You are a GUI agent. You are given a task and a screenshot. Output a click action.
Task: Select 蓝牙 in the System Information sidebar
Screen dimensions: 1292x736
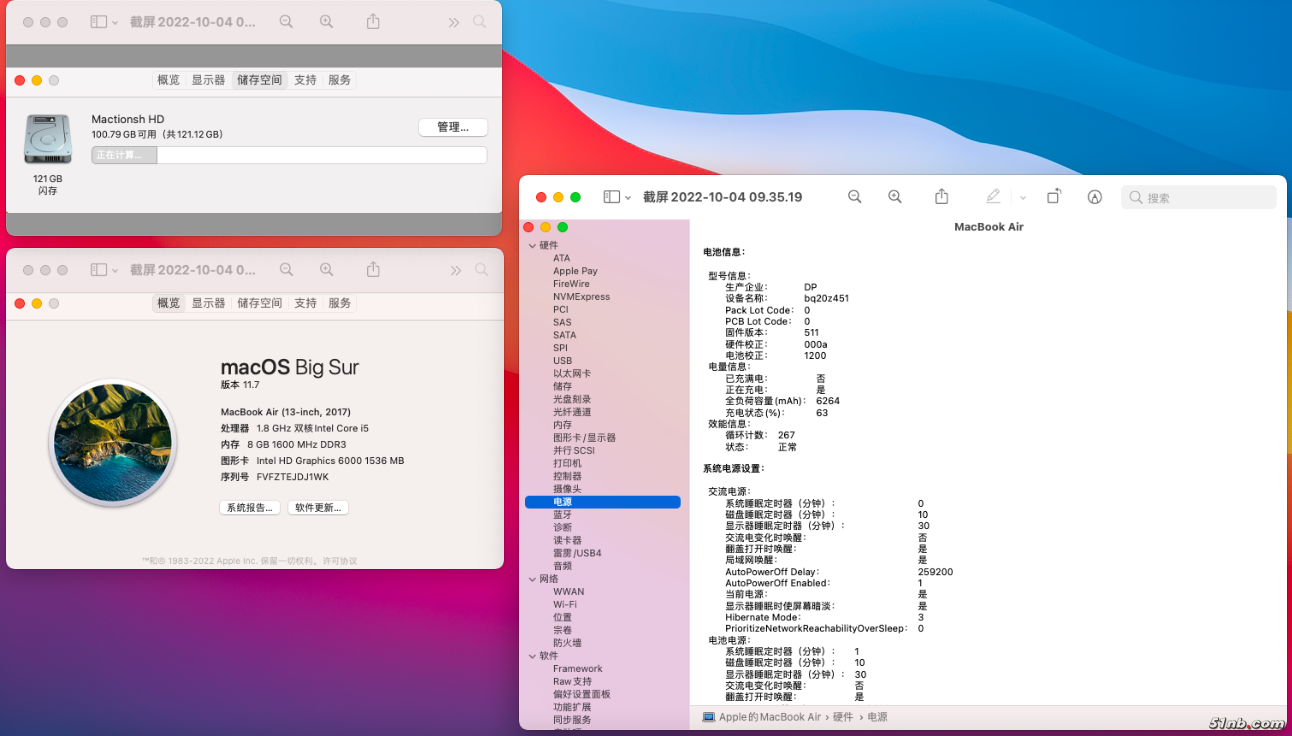point(564,516)
